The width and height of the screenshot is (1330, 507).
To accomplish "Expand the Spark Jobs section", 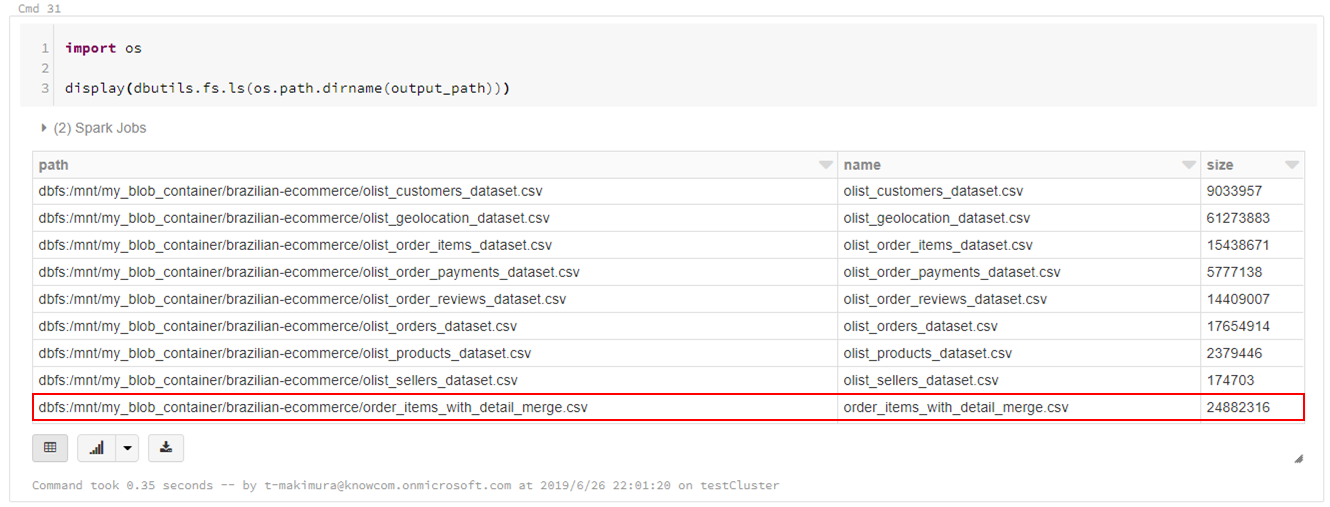I will click(93, 128).
